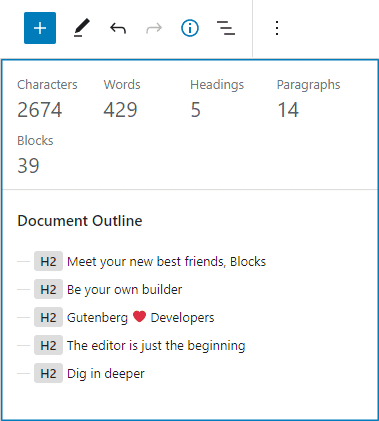Redo with the greyed right arrow

pyautogui.click(x=154, y=28)
